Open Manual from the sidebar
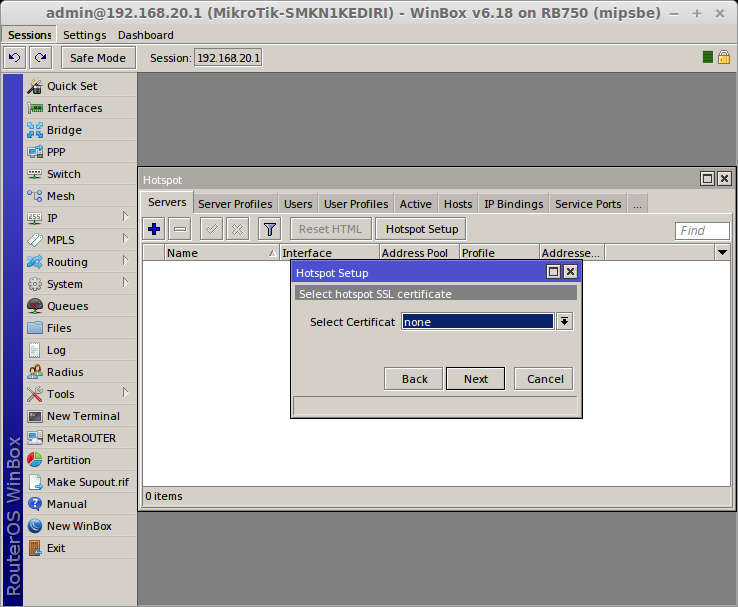Viewport: 738px width, 607px height. [80, 504]
